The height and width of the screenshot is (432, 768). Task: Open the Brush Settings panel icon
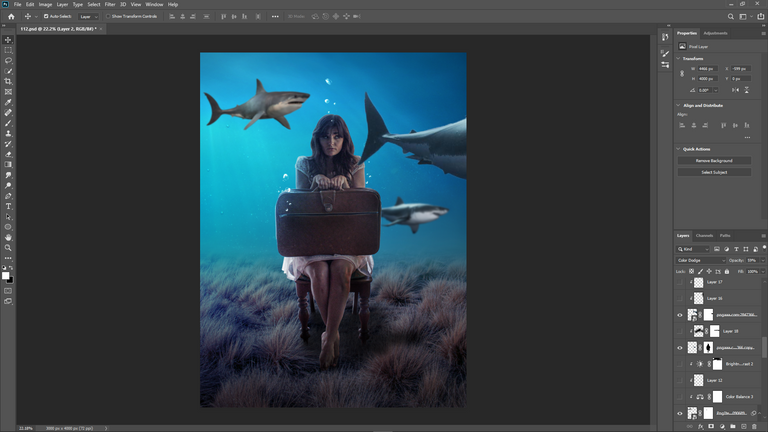[x=665, y=53]
